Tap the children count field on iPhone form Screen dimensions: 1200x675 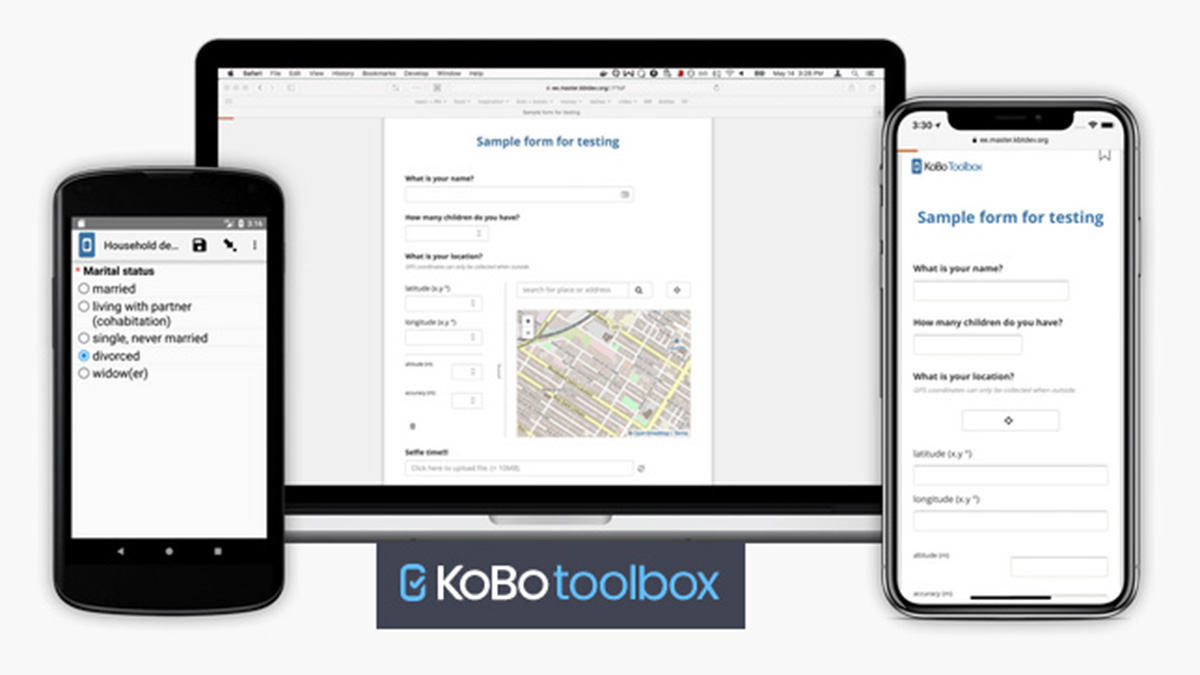click(968, 345)
